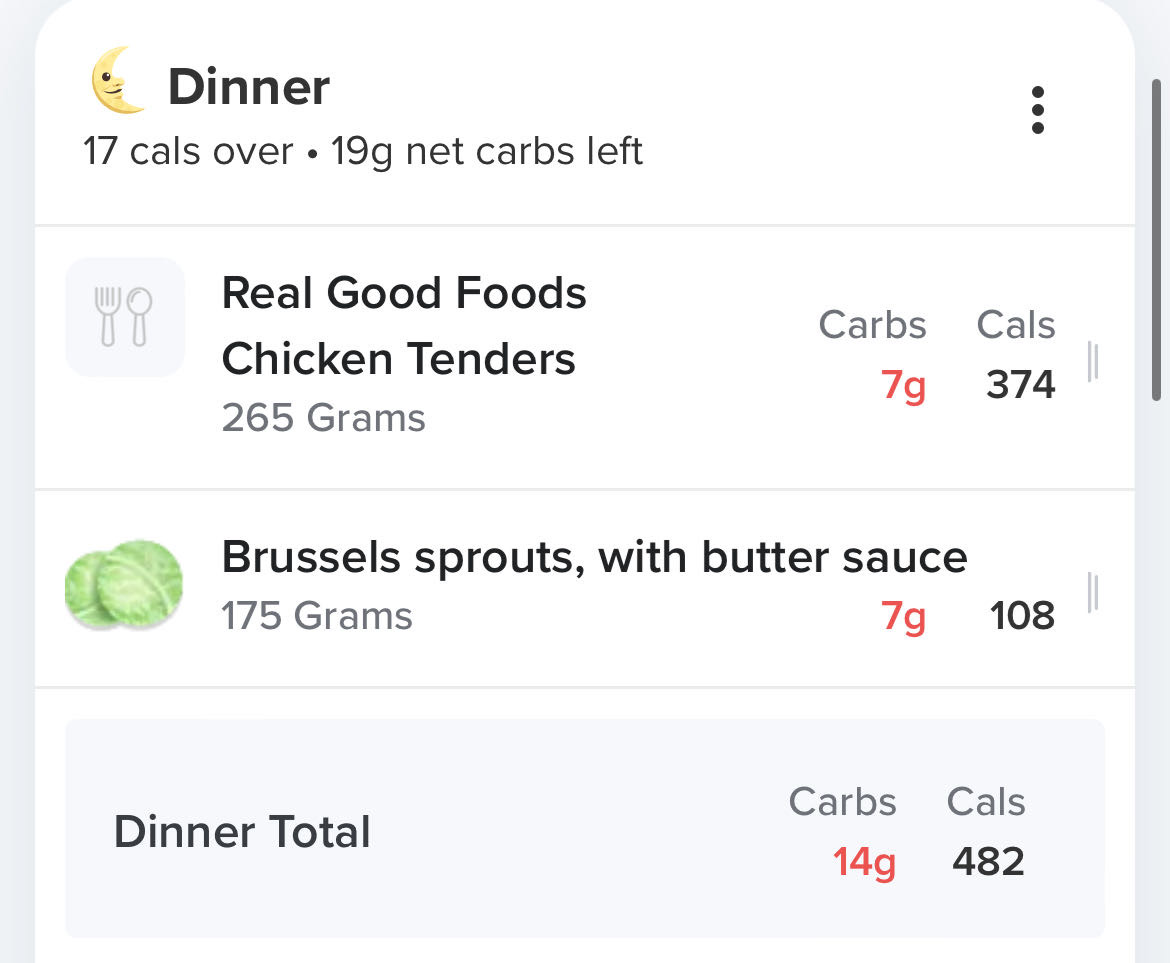Tap the 265 Grams serving size for Chicken Tenders
This screenshot has height=963, width=1170.
coord(322,418)
